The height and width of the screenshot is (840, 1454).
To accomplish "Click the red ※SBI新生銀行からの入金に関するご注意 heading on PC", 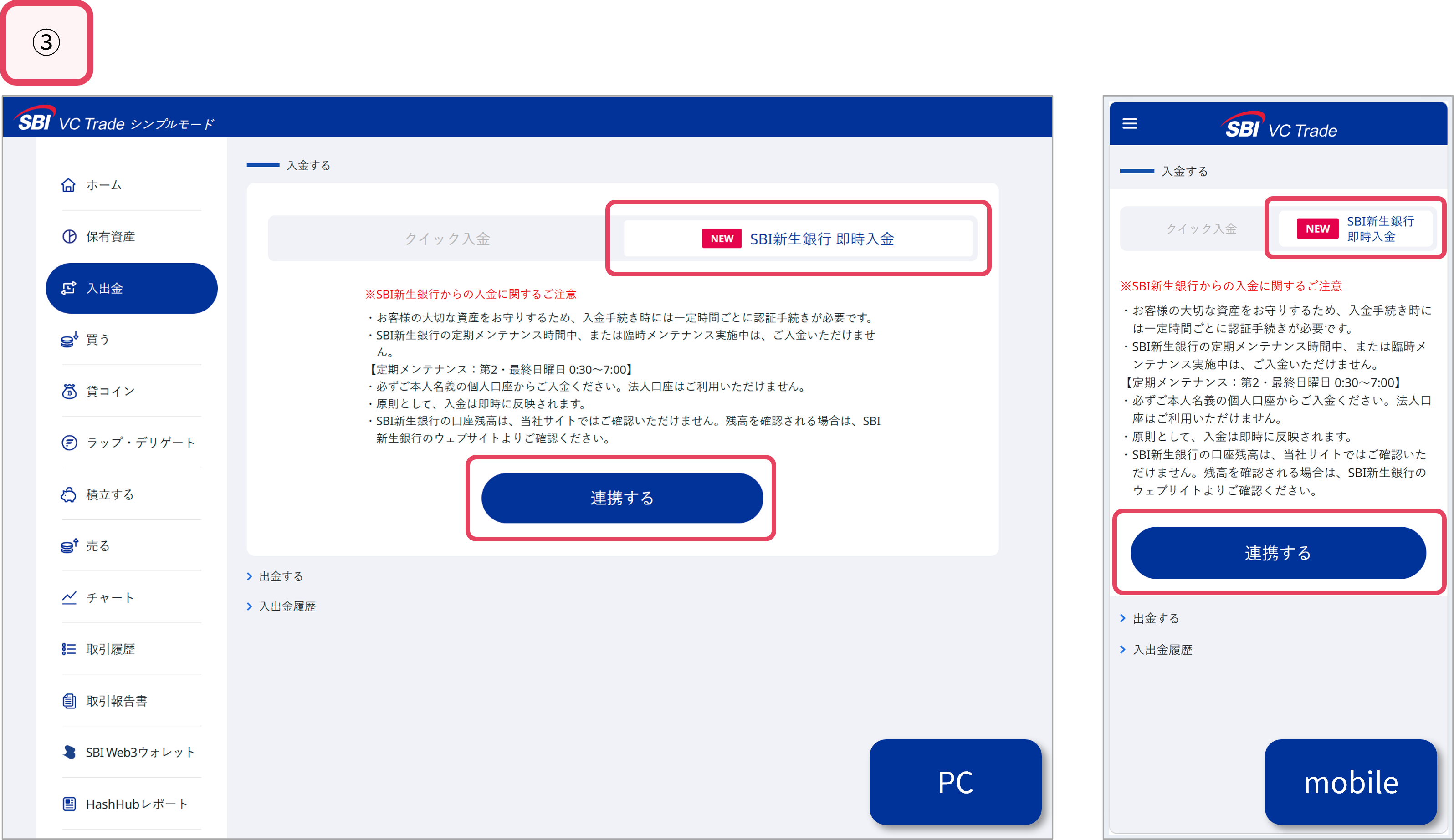I will click(x=470, y=295).
